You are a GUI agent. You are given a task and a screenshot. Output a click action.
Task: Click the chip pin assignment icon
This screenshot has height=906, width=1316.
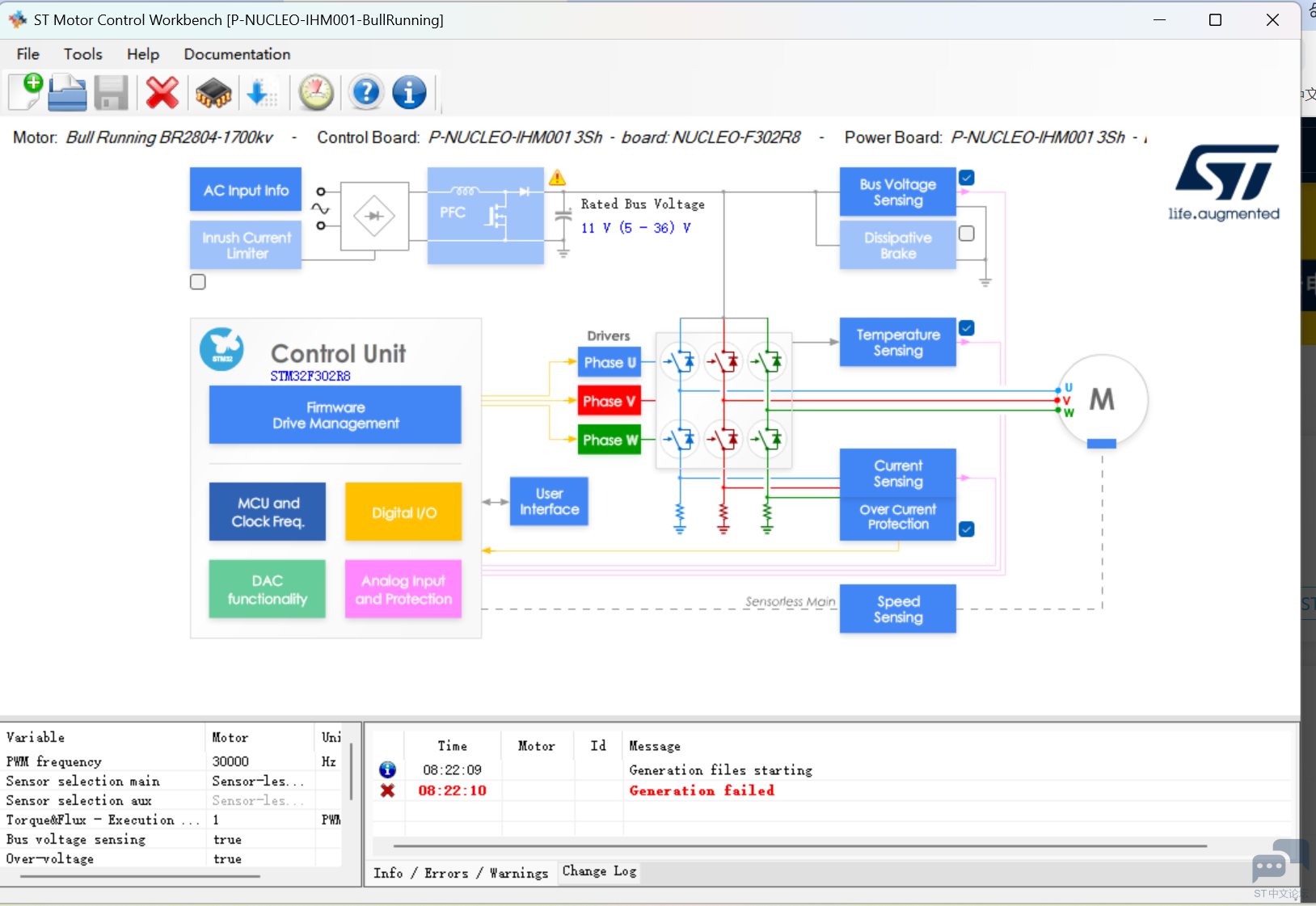[213, 93]
